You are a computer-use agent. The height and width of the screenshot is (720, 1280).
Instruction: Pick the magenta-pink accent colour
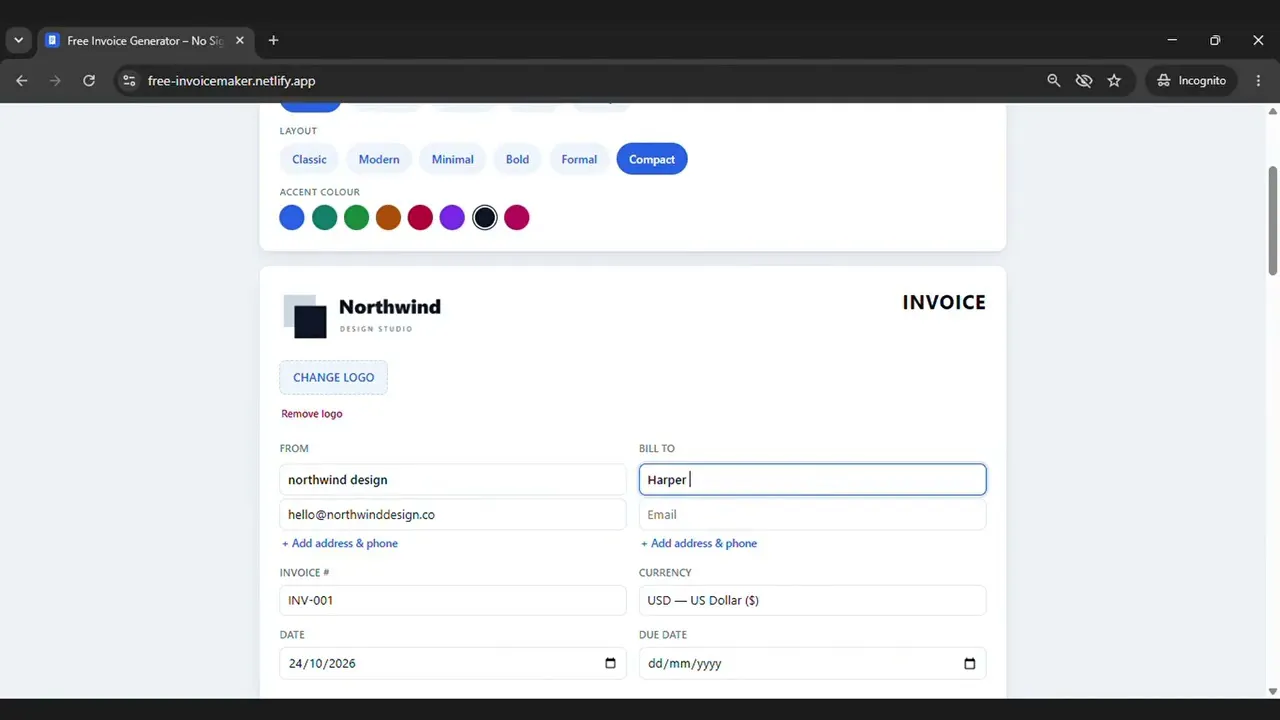point(516,217)
